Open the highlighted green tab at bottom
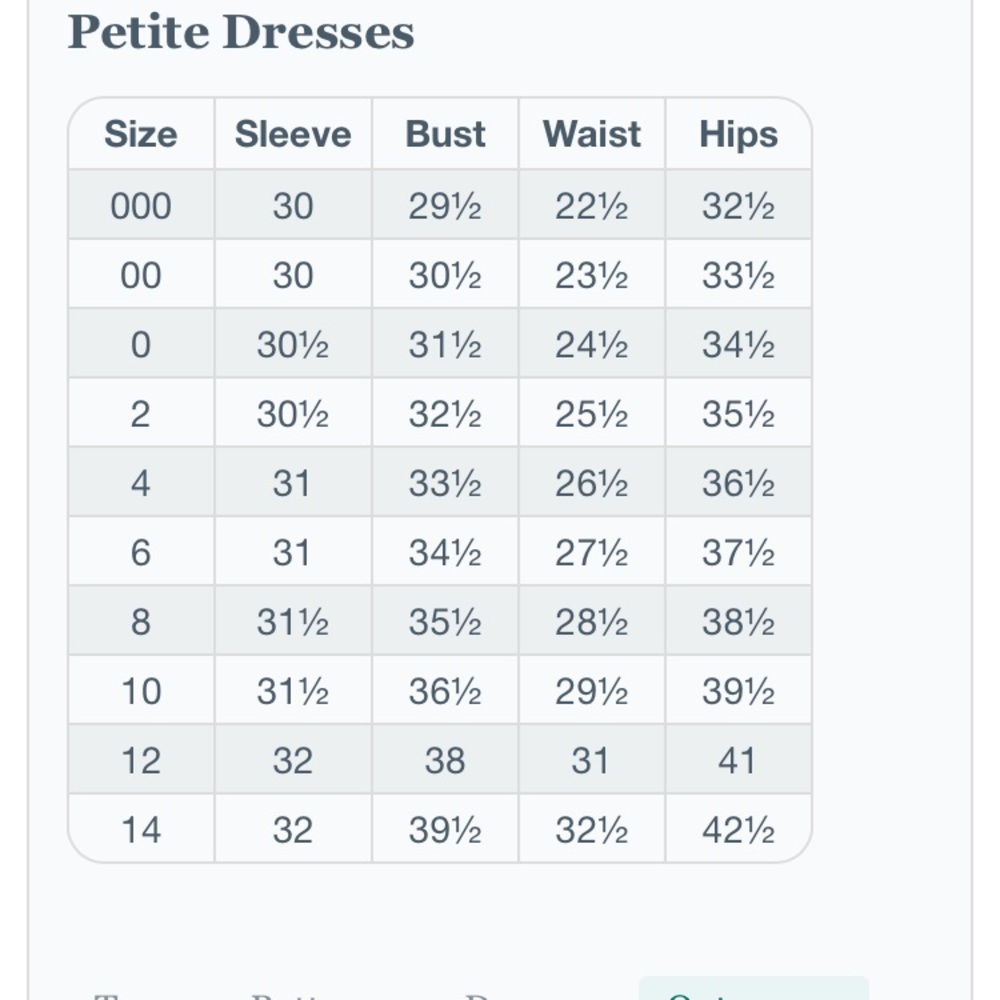The width and height of the screenshot is (1000, 1000). tap(754, 988)
